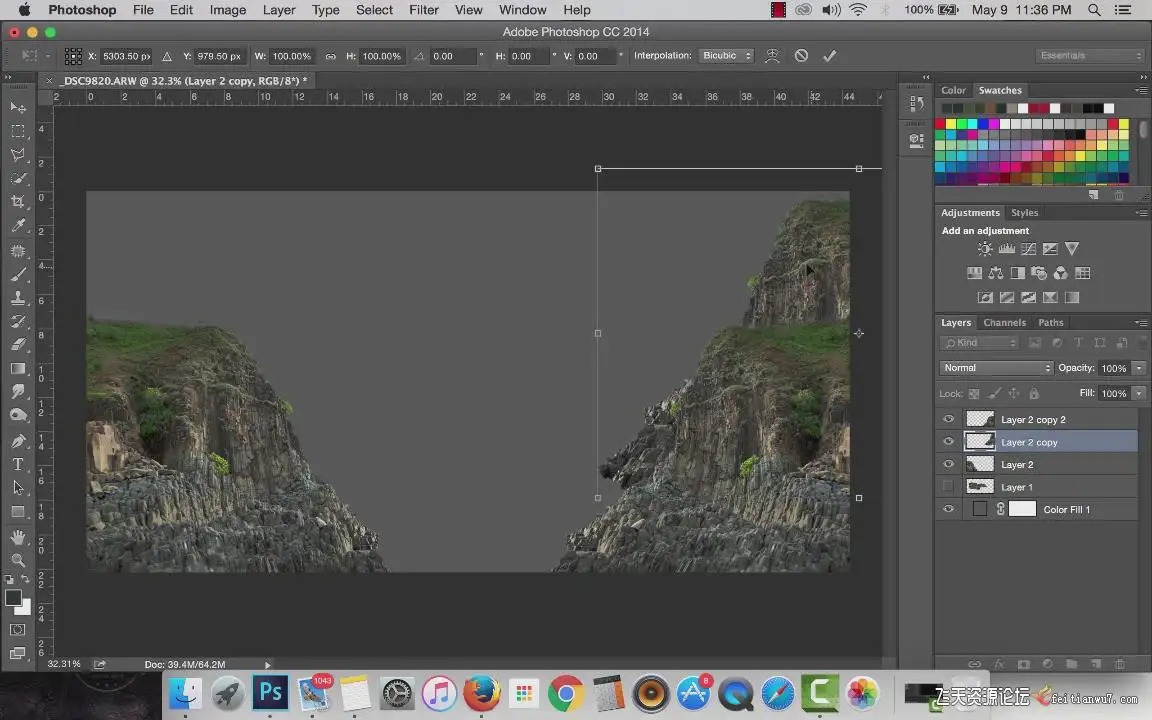Click the X position input field
Image resolution: width=1152 pixels, height=720 pixels.
[126, 56]
